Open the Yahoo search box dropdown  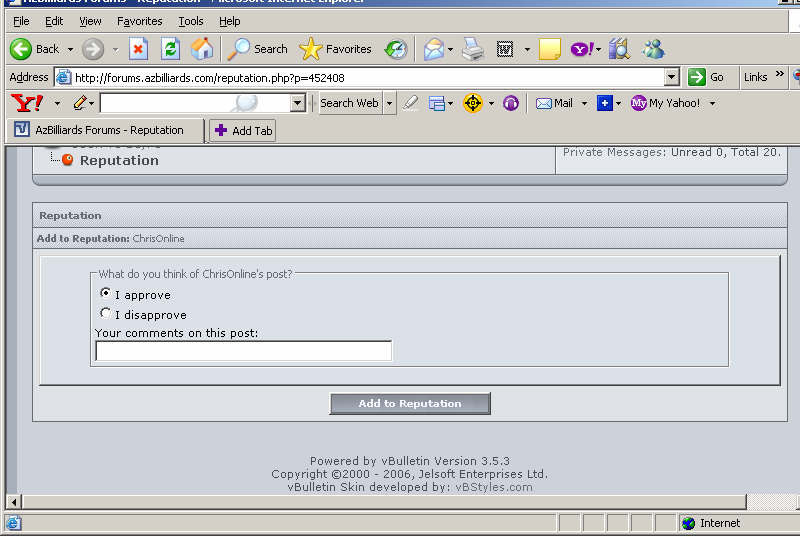[298, 103]
